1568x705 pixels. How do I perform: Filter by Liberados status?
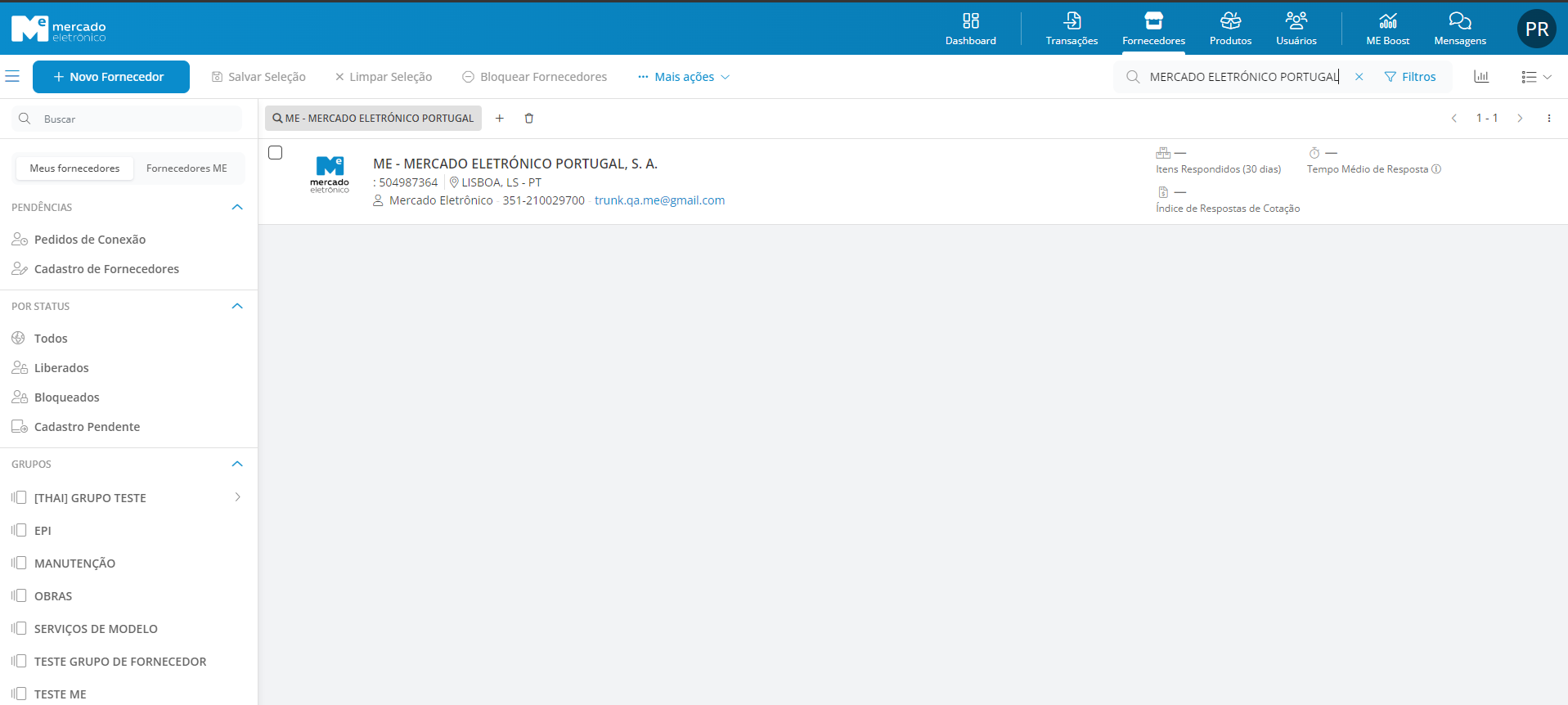(61, 368)
